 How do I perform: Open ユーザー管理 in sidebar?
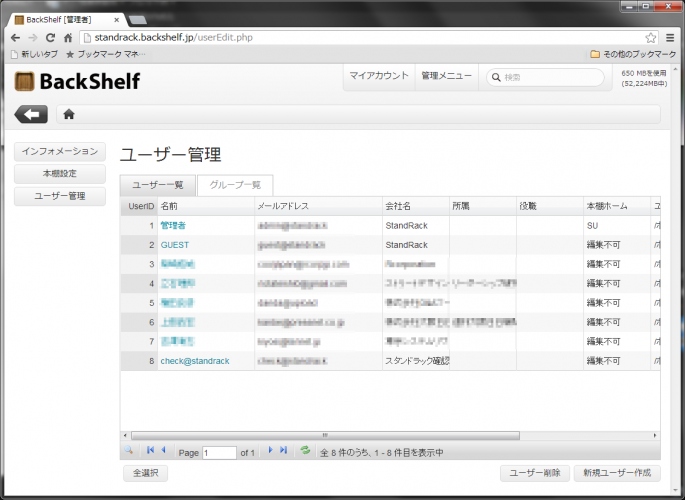point(60,197)
